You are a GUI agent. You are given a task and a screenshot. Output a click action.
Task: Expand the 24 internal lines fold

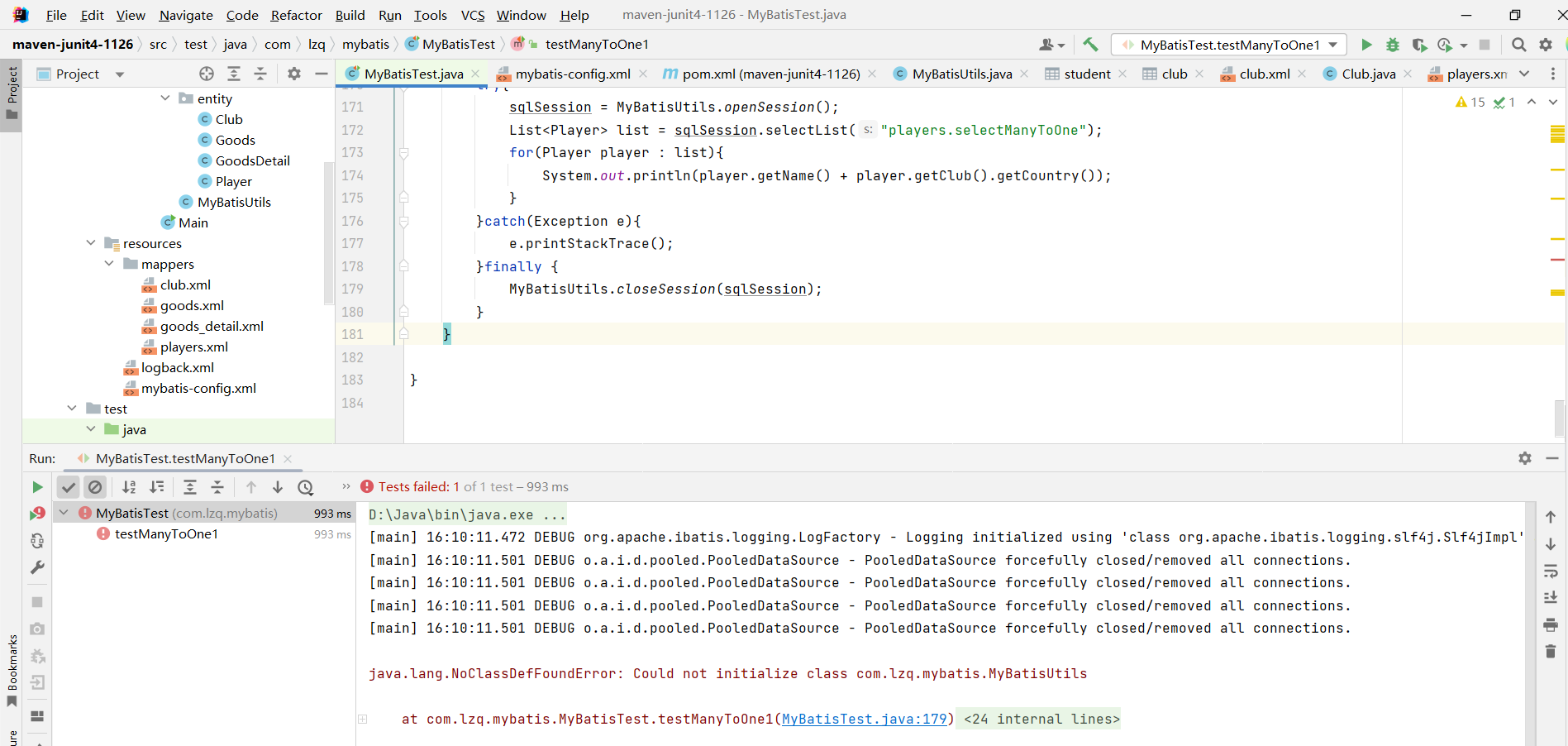tap(1041, 719)
